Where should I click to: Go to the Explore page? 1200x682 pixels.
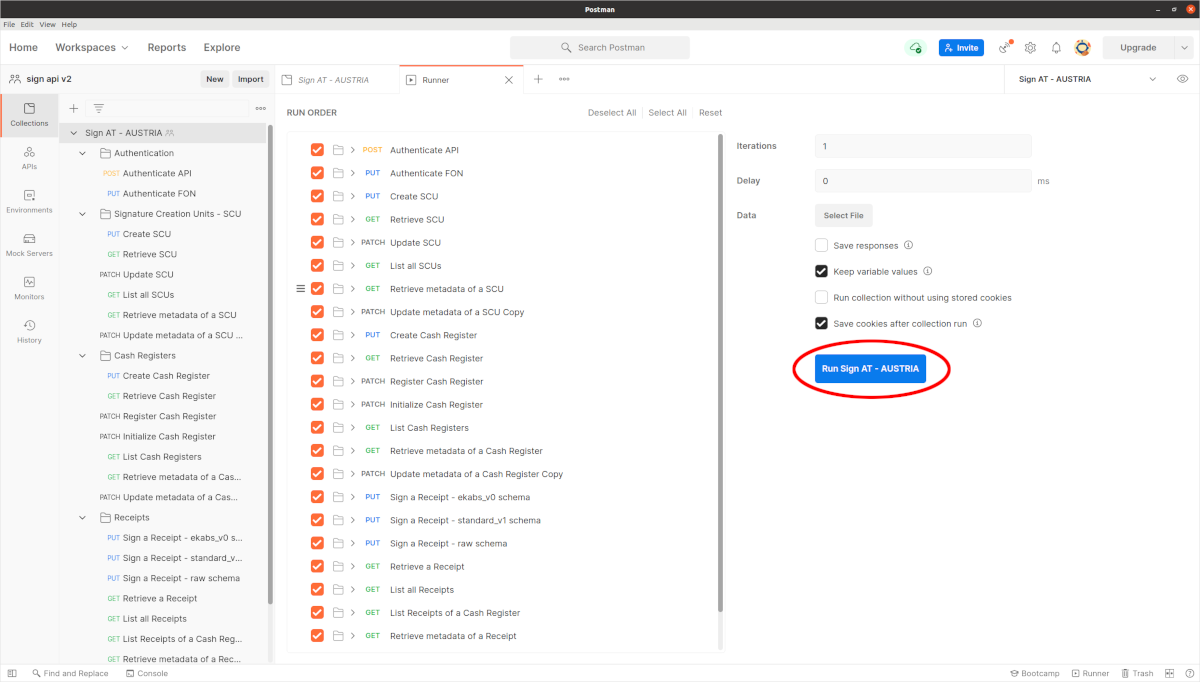pos(222,47)
